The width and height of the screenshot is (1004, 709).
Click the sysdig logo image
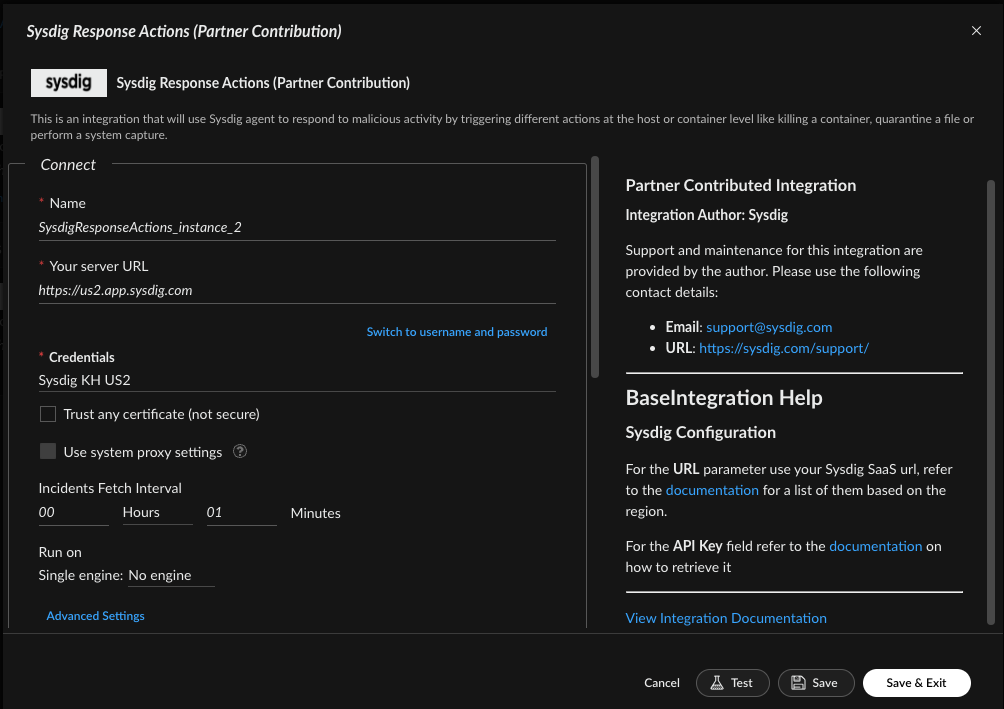(69, 83)
